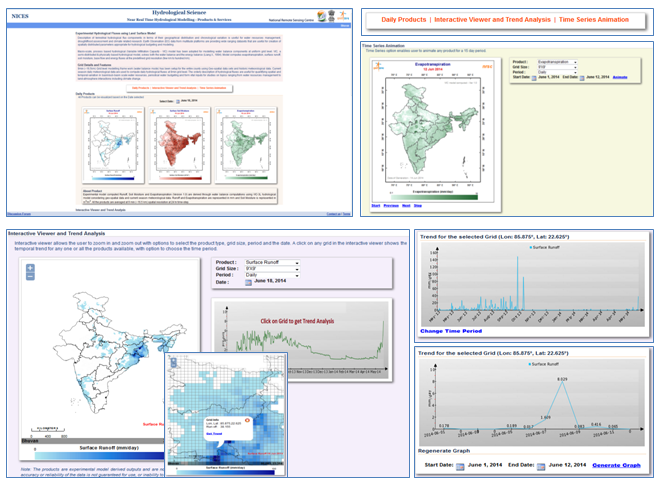657x482 pixels.
Task: Open the Start Date calendar under Regenerate Graph
Action: coord(460,466)
